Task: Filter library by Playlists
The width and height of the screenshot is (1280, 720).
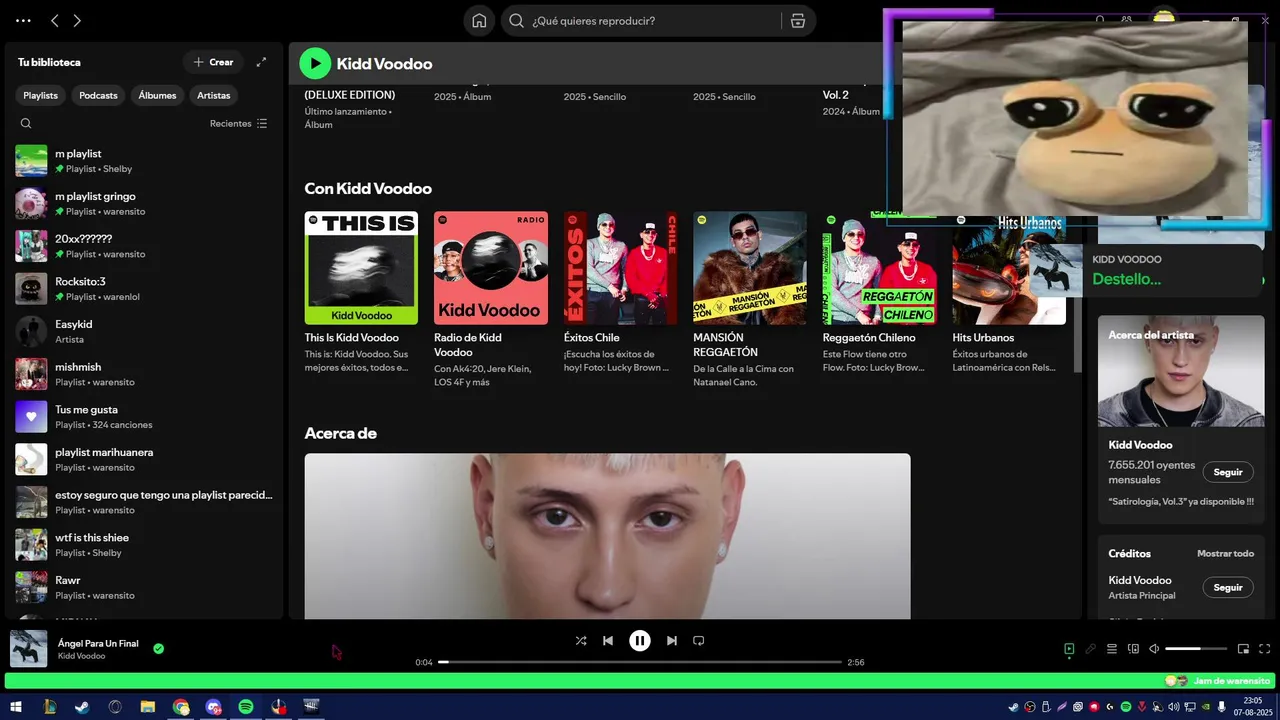Action: pos(41,95)
